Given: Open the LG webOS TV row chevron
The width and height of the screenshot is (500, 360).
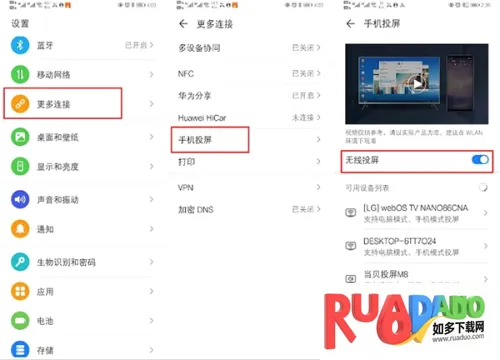Looking at the screenshot, I should click(485, 213).
